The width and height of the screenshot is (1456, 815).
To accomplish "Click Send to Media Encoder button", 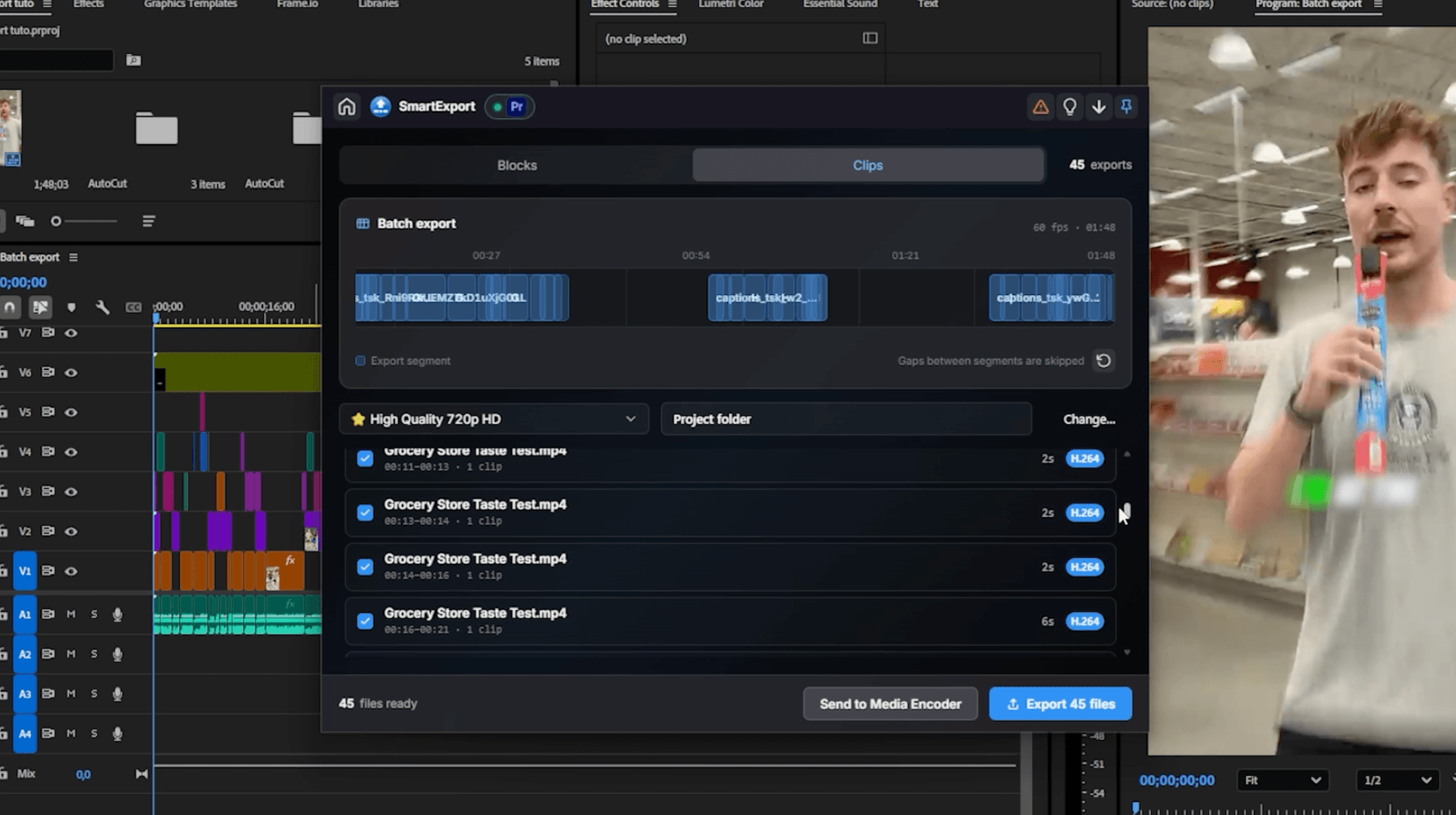I will coord(890,704).
